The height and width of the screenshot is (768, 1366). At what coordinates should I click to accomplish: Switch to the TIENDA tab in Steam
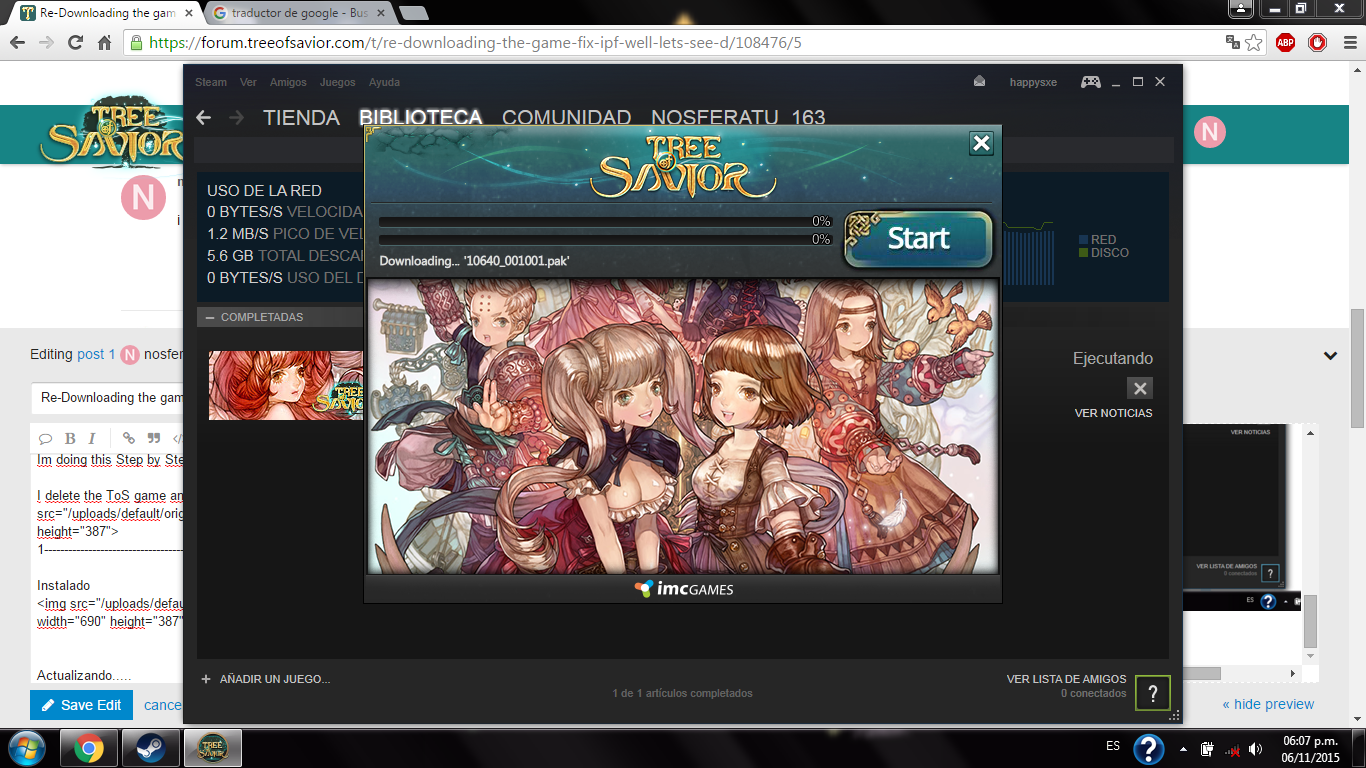click(x=301, y=118)
